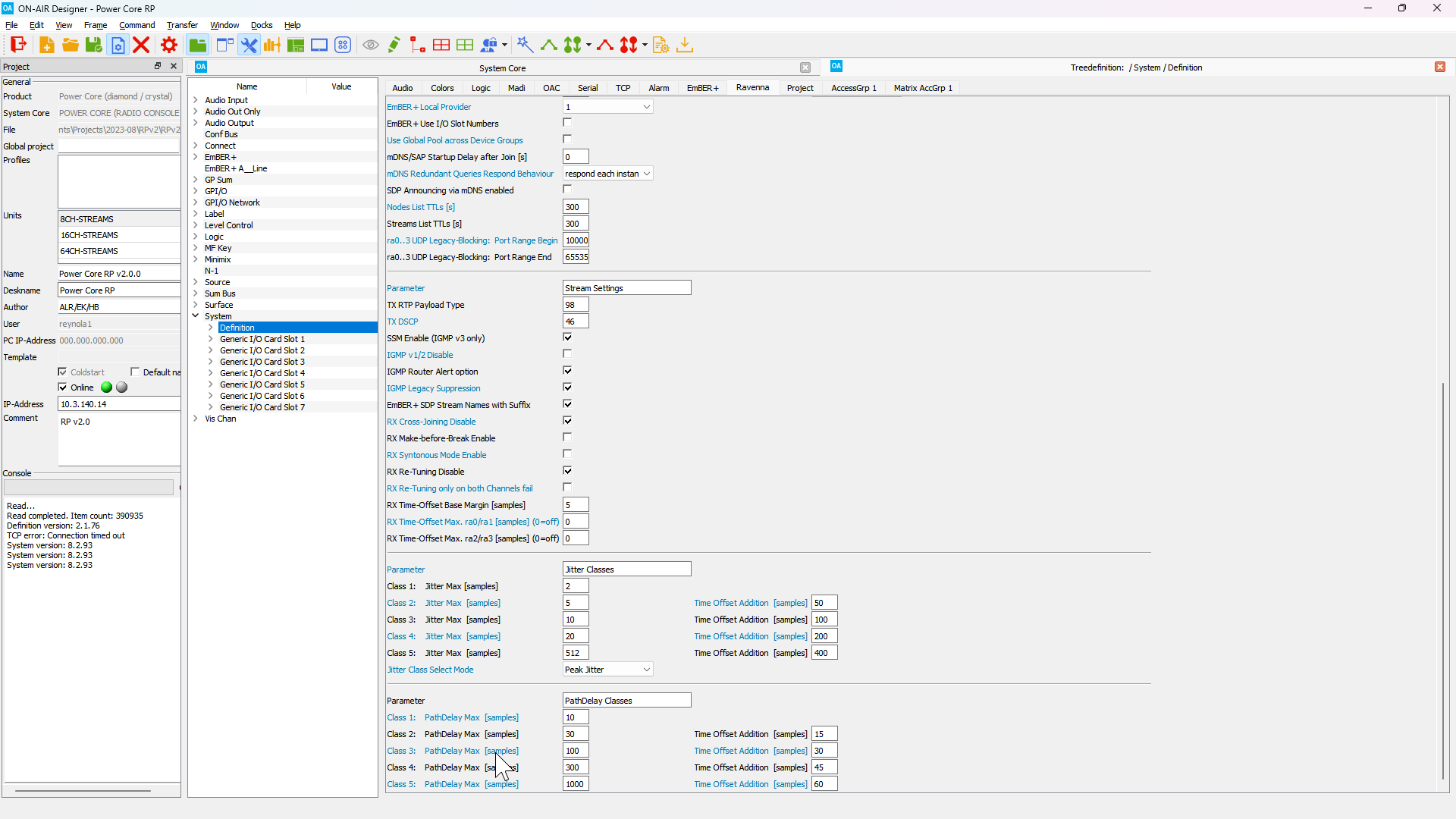Select Generic I/O Card Slot 3
The height and width of the screenshot is (819, 1456).
(x=262, y=362)
